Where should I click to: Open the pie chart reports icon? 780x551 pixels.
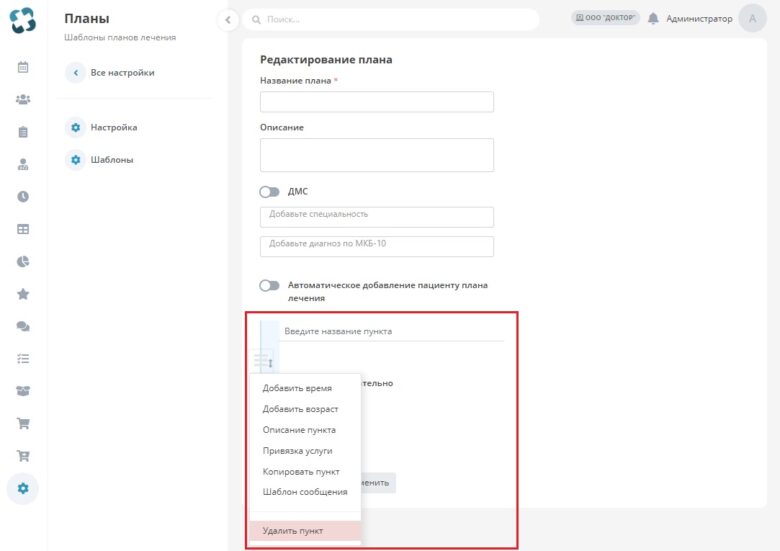[23, 262]
